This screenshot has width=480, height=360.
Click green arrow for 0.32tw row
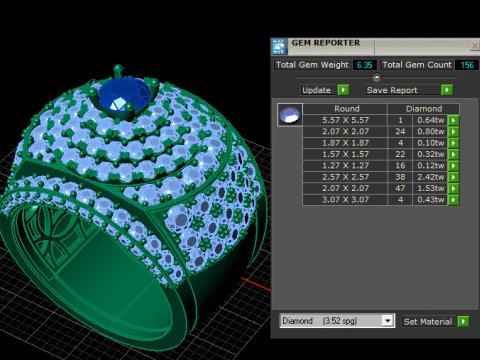coord(453,154)
